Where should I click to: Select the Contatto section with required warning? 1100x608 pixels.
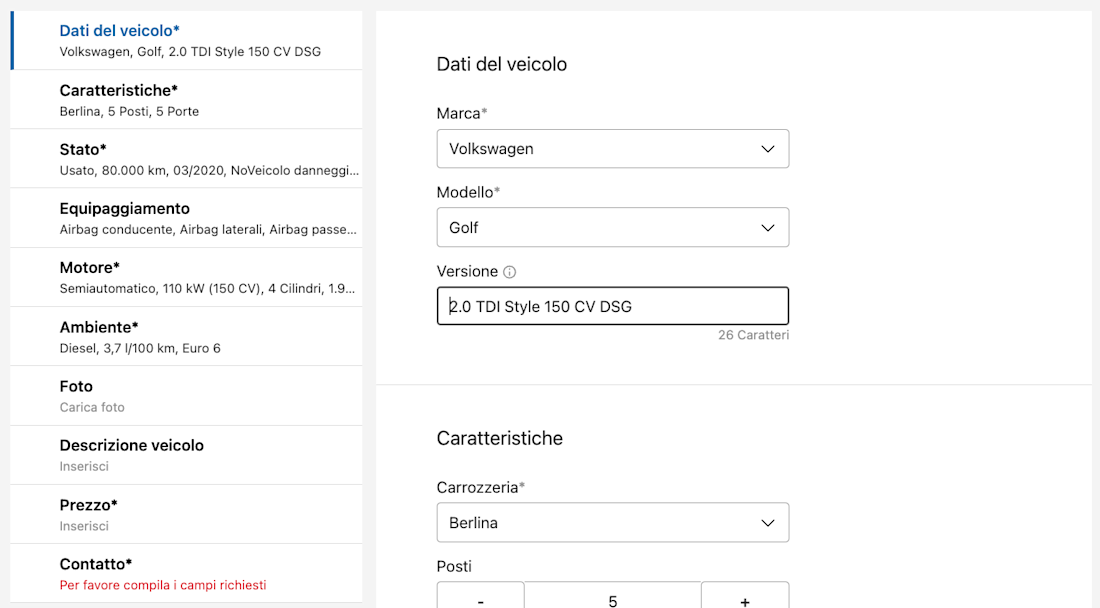click(x=187, y=573)
